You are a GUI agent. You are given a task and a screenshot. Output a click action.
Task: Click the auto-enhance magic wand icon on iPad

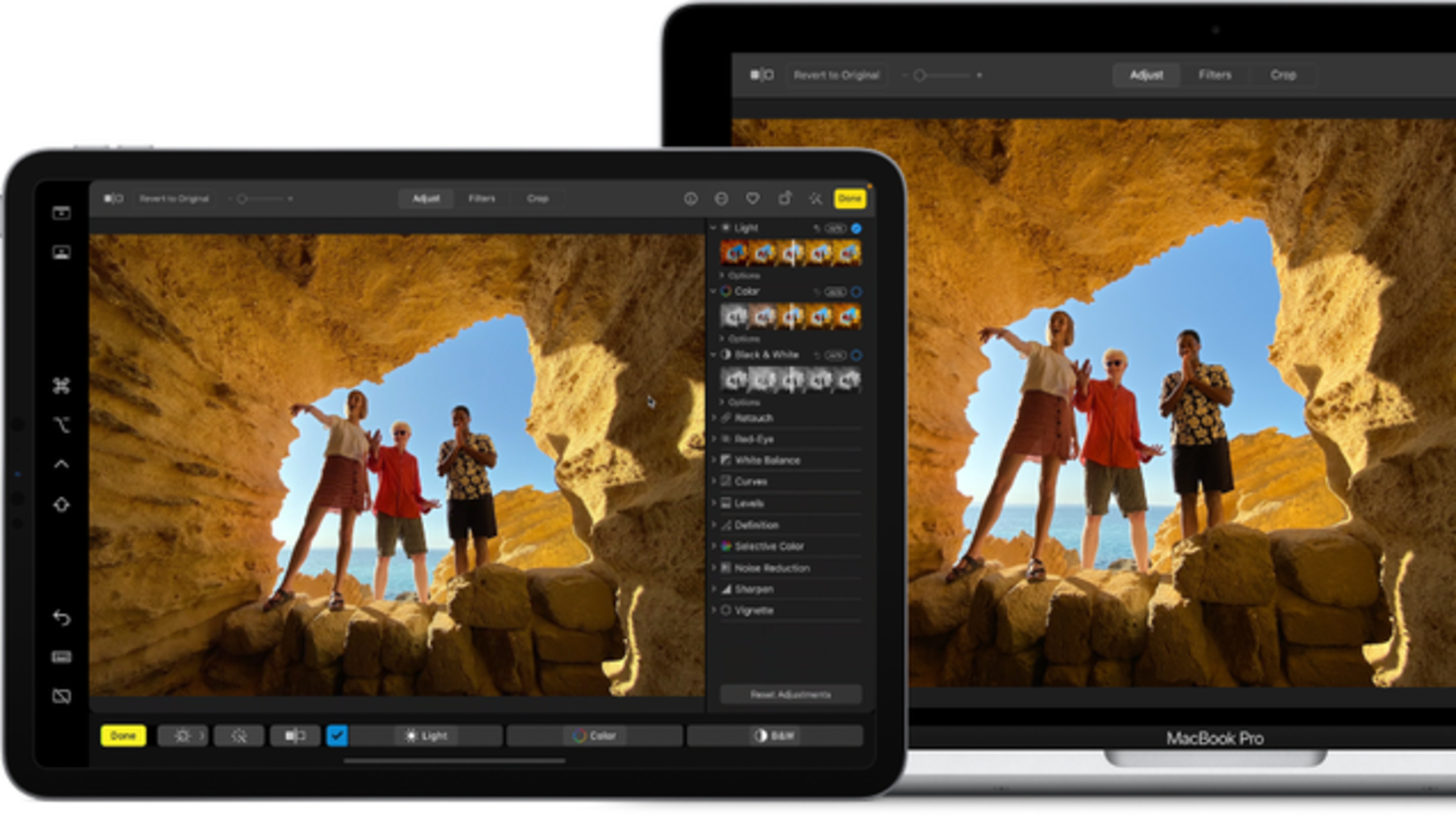(815, 199)
